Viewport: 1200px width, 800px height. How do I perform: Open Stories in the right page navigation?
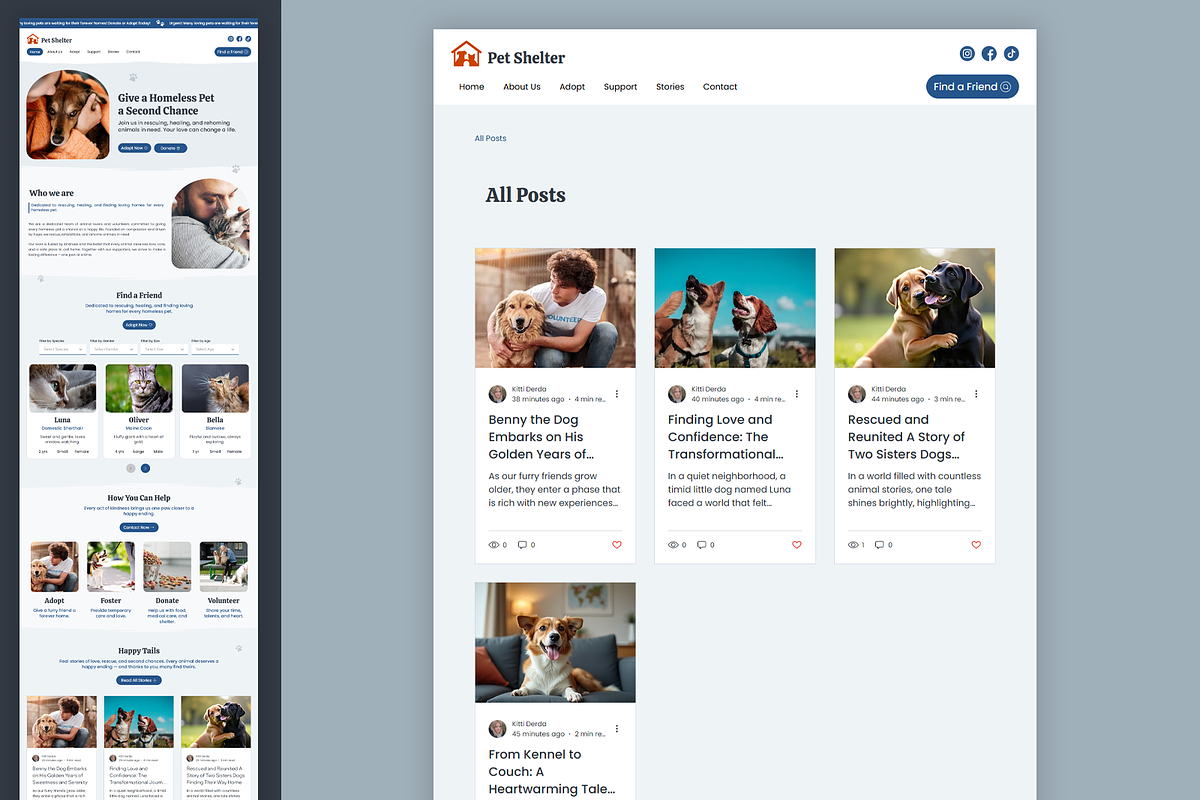tap(670, 87)
